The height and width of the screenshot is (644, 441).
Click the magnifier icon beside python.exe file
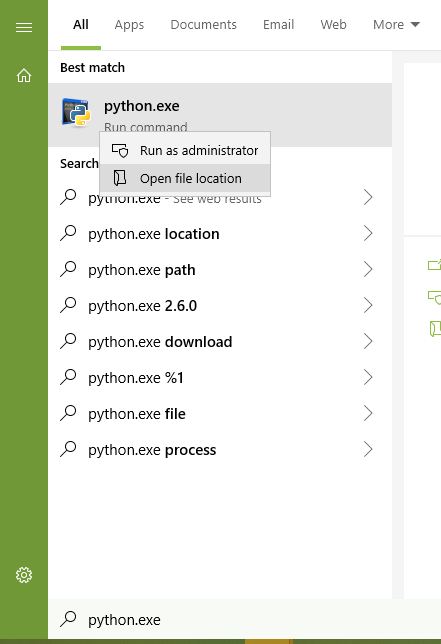pos(68,413)
